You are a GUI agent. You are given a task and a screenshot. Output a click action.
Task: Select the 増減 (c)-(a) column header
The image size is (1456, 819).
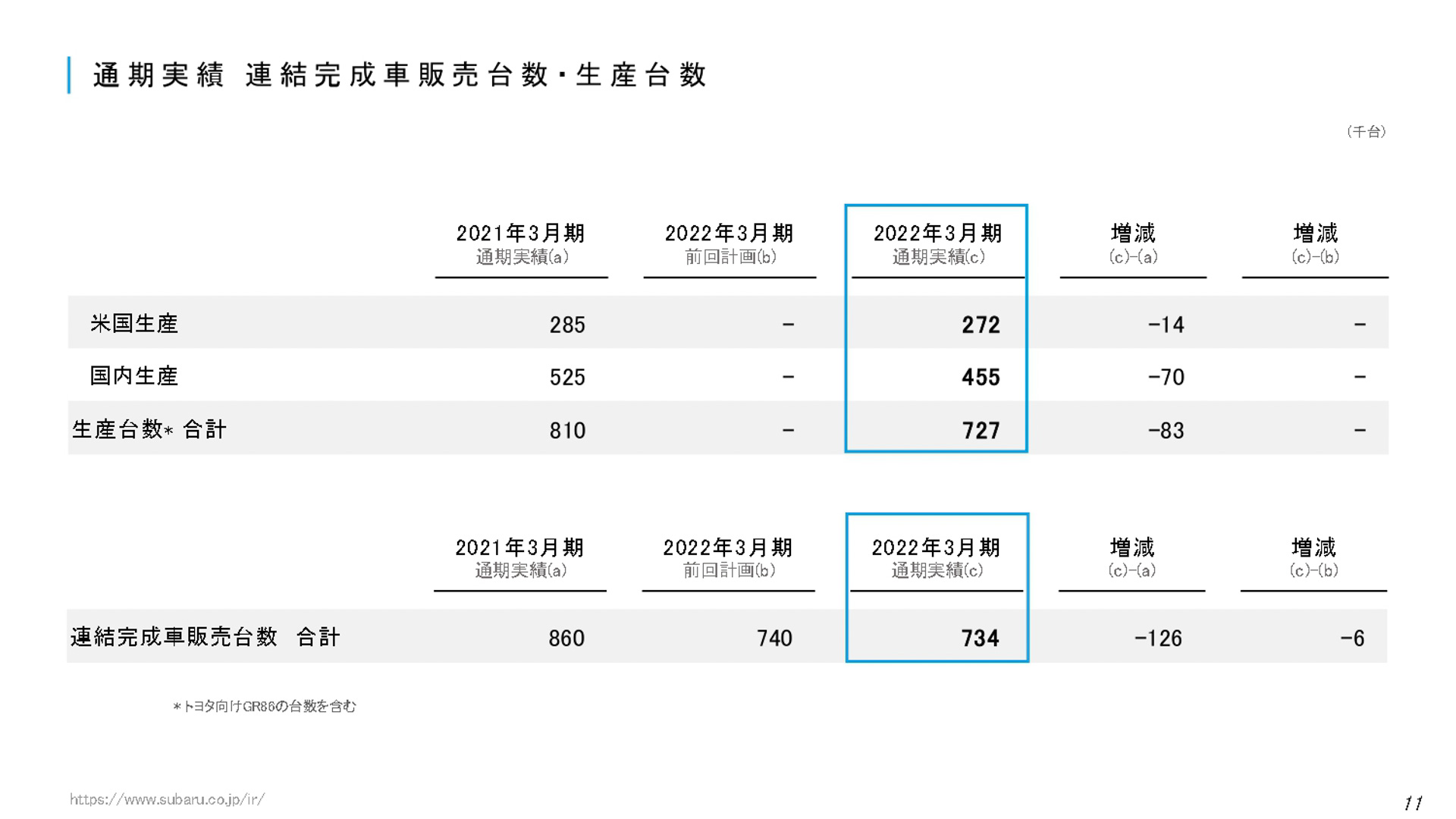1131,243
